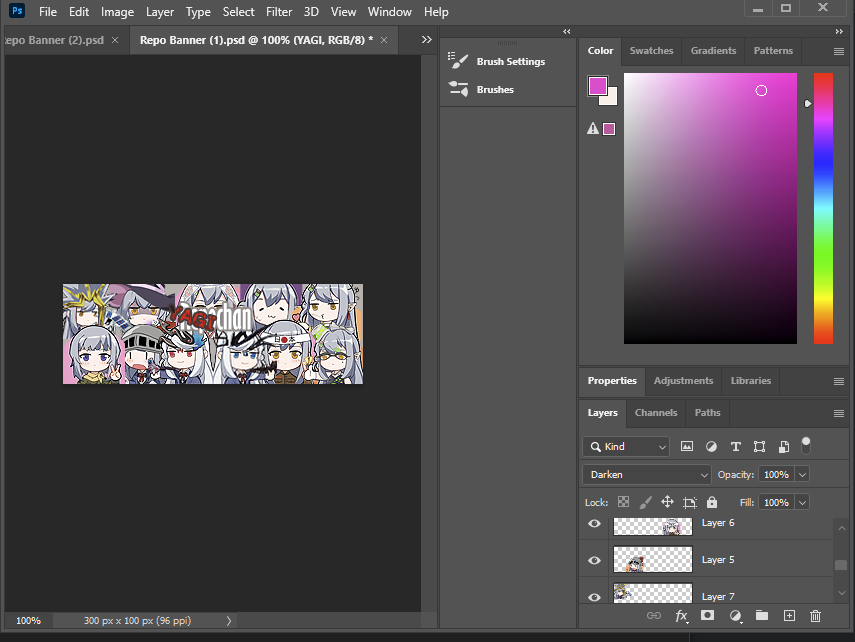This screenshot has height=642, width=855.
Task: Filter layers by shape layer icon
Action: pos(759,447)
